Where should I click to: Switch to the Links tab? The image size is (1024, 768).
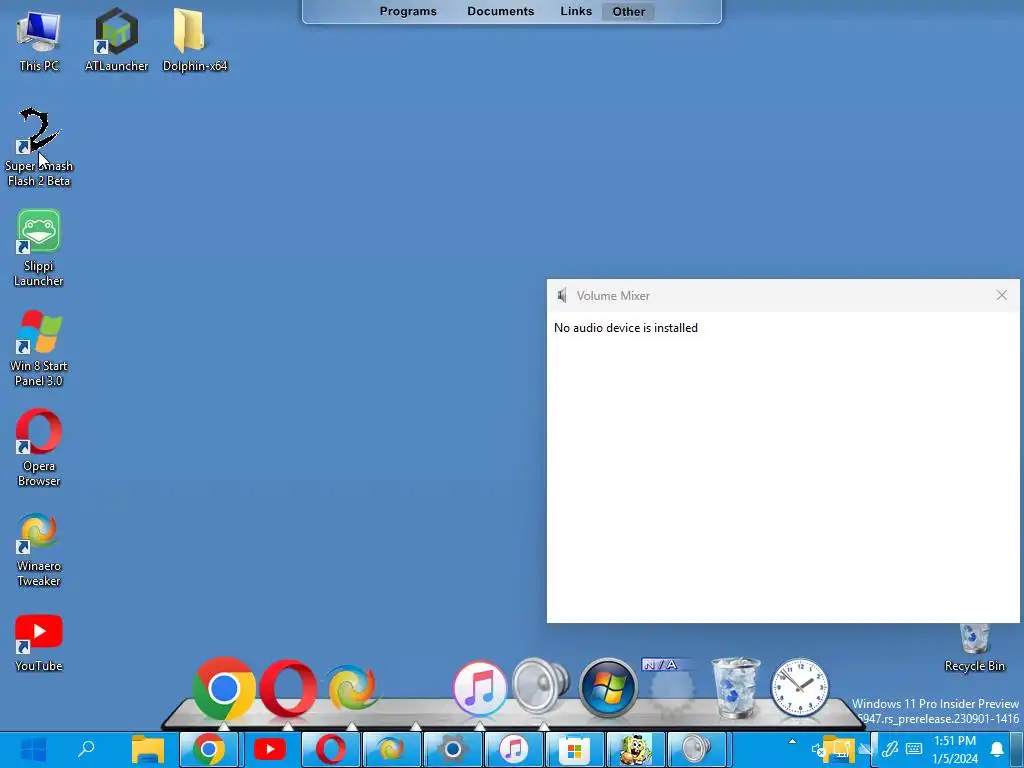[x=576, y=11]
